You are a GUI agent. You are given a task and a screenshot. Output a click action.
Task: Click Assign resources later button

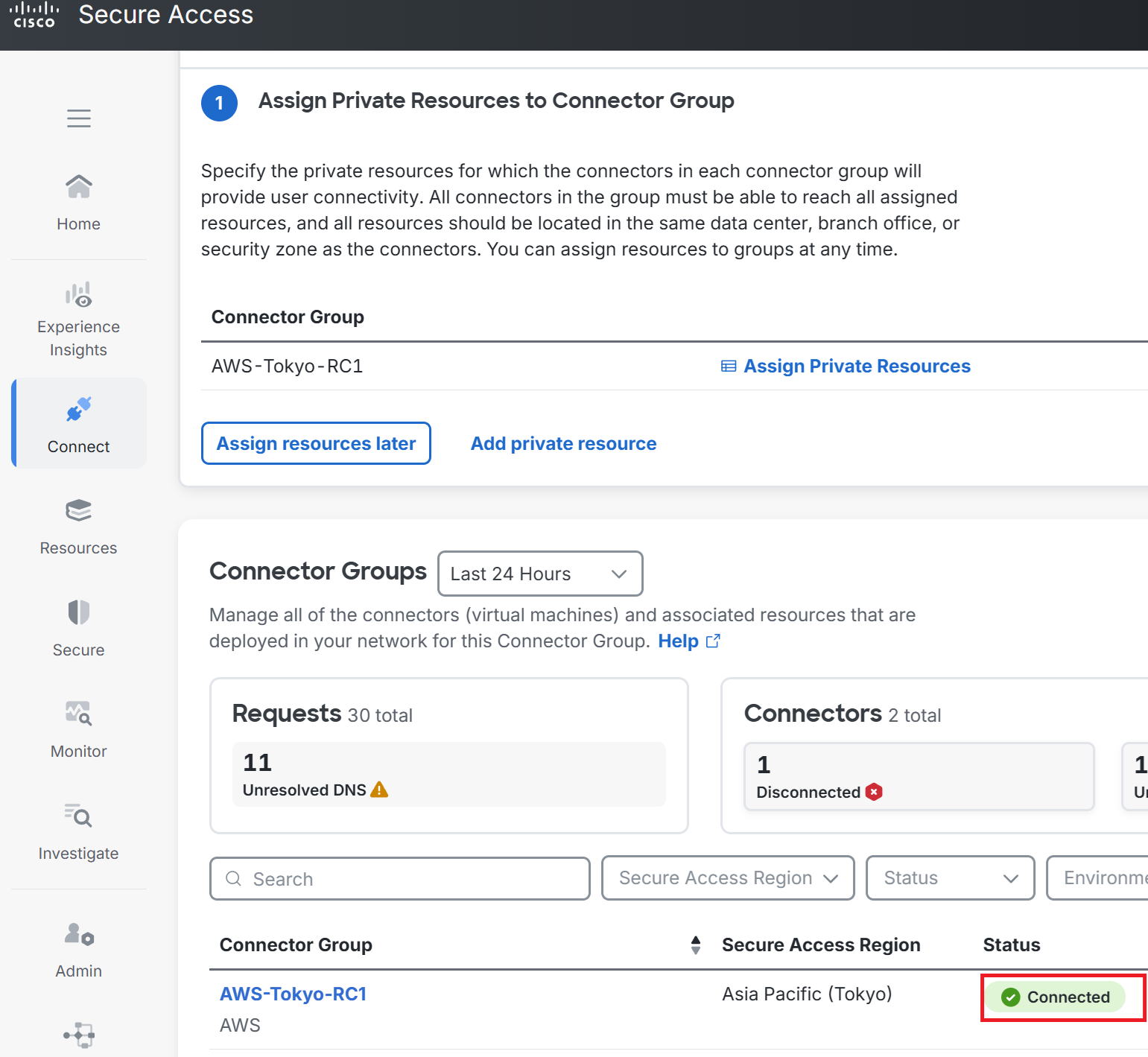(316, 443)
